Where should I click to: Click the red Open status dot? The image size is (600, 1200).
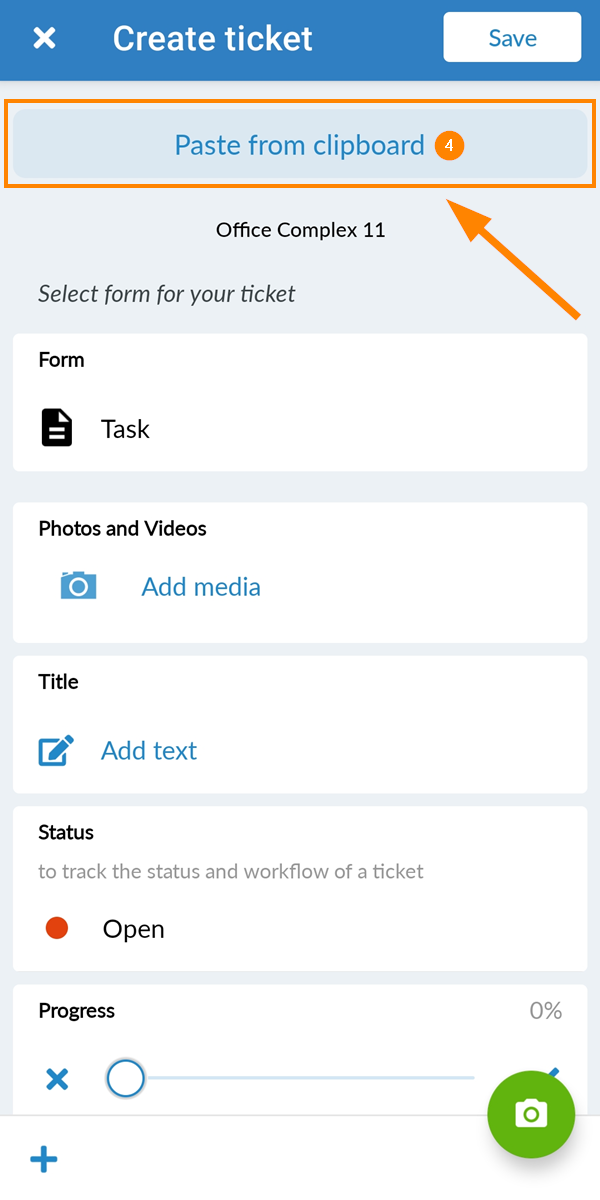(57, 929)
